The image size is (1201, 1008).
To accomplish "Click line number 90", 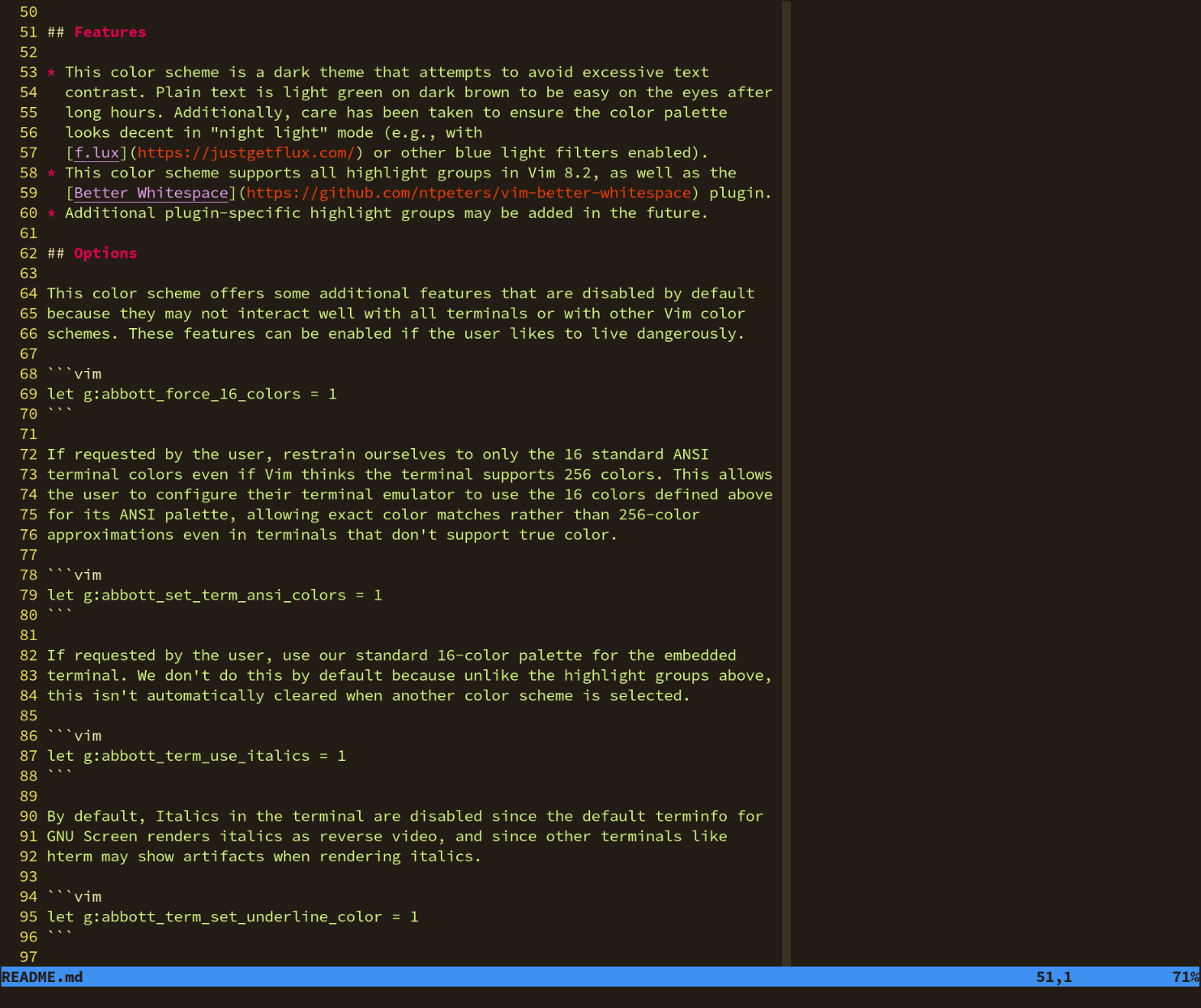I will point(28,816).
